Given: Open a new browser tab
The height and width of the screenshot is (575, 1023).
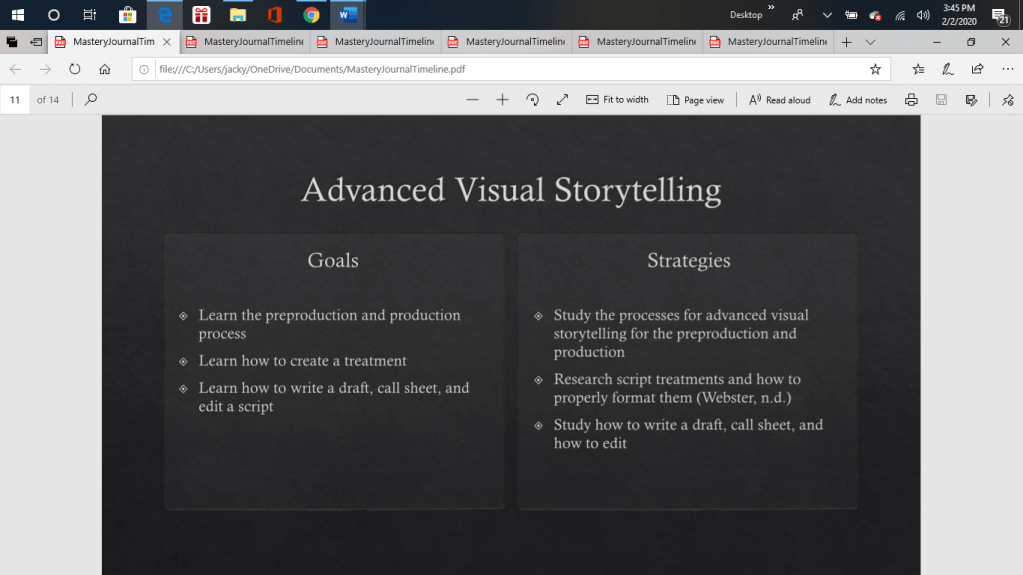Looking at the screenshot, I should click(x=847, y=42).
